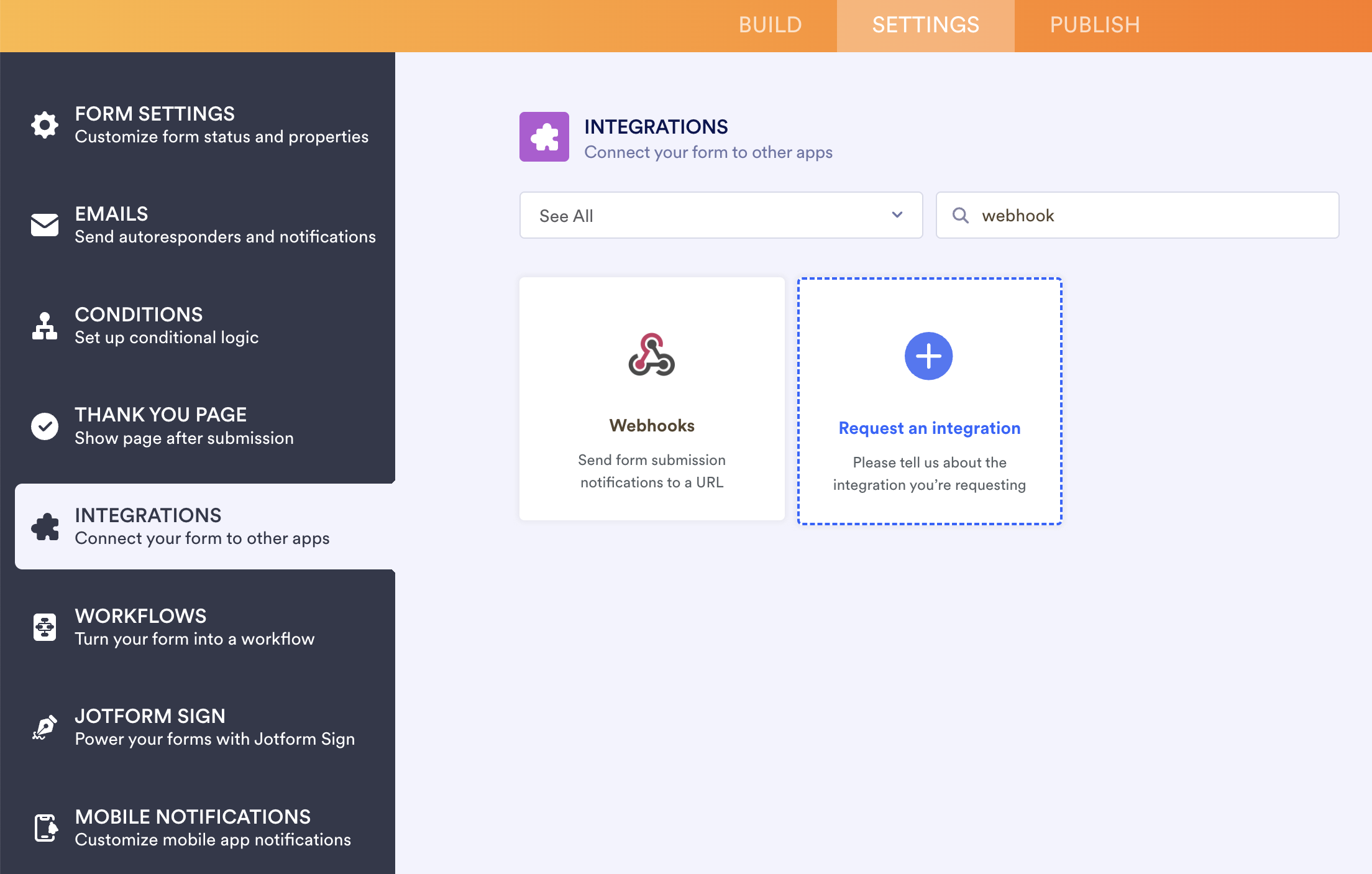The width and height of the screenshot is (1372, 874).
Task: Click the dropdown chevron arrow
Action: [897, 214]
